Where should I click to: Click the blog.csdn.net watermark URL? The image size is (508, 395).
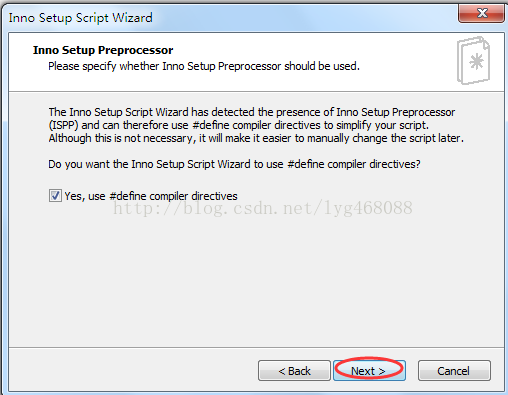coord(263,208)
